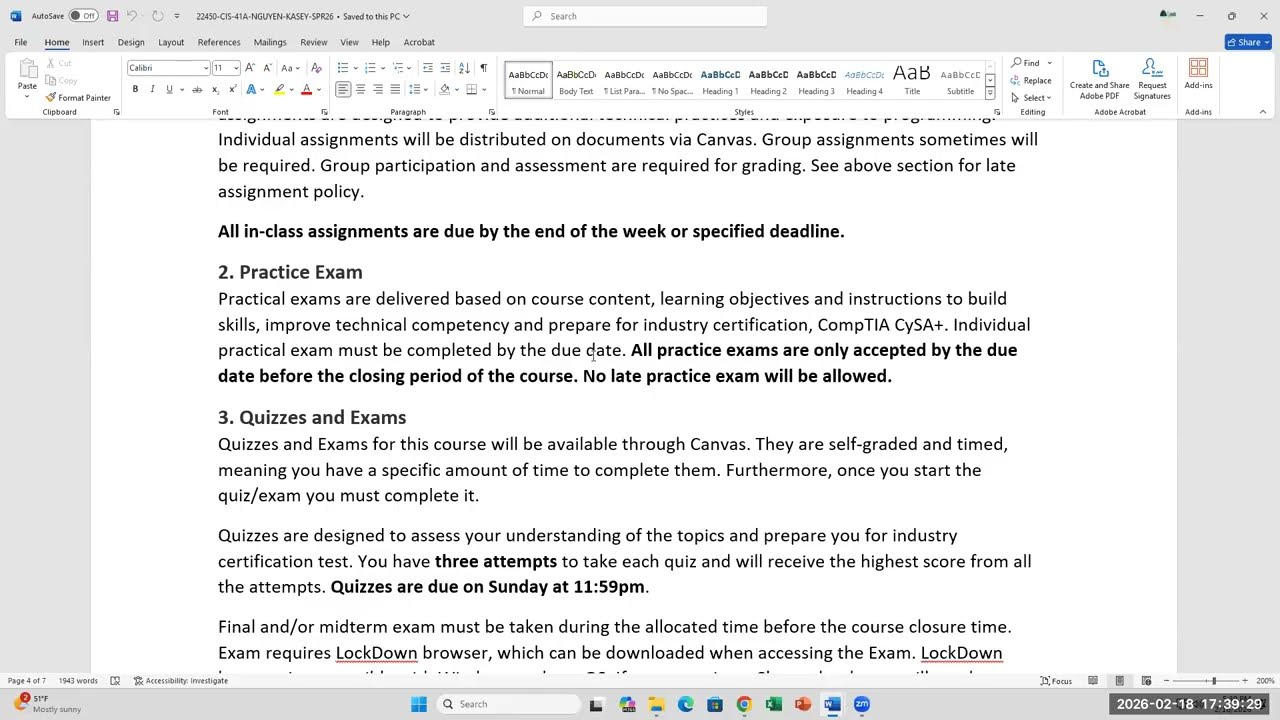Align text left
Image resolution: width=1280 pixels, height=720 pixels.
(x=343, y=90)
